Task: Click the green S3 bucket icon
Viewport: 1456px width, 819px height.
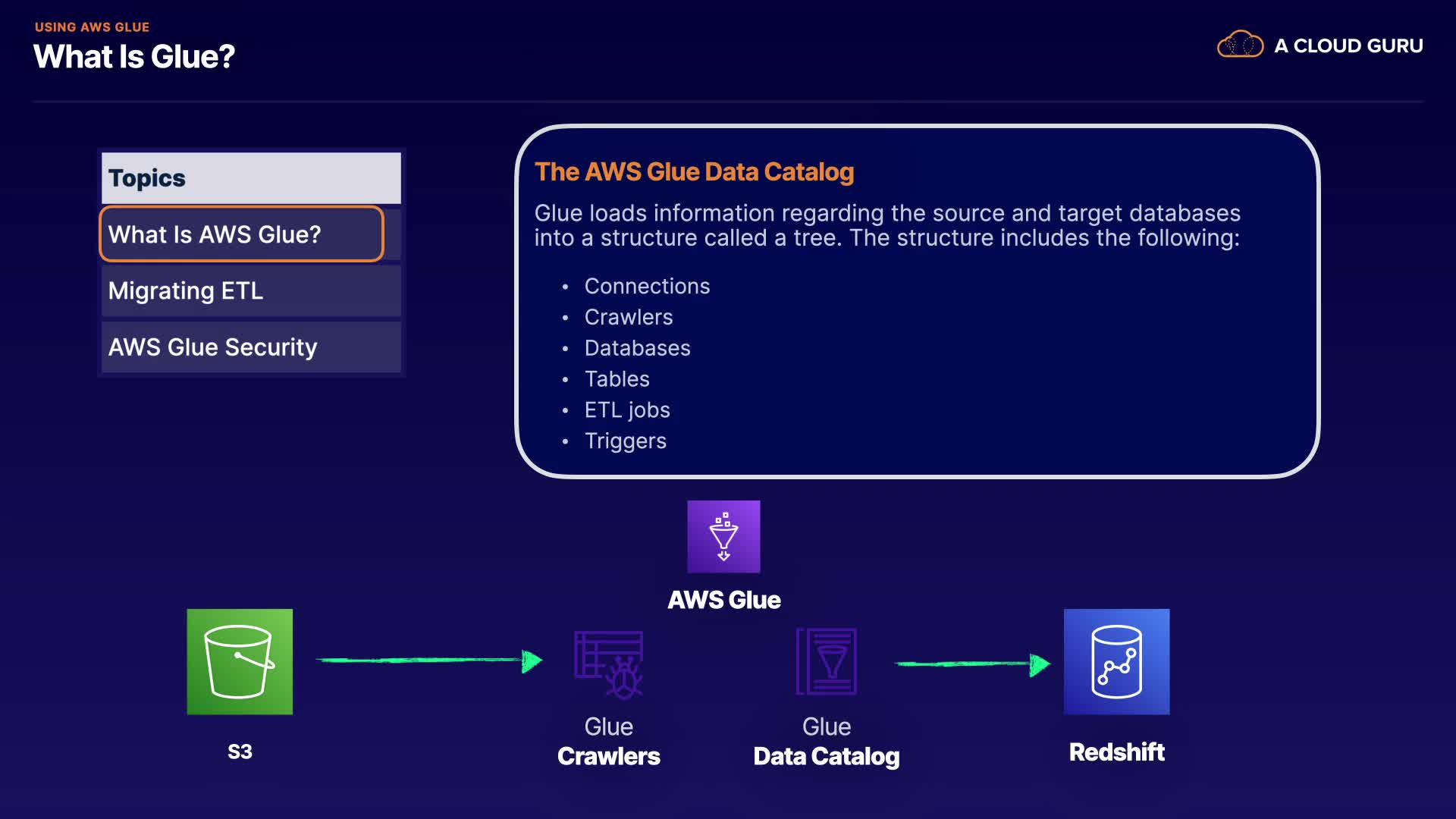Action: click(x=240, y=661)
